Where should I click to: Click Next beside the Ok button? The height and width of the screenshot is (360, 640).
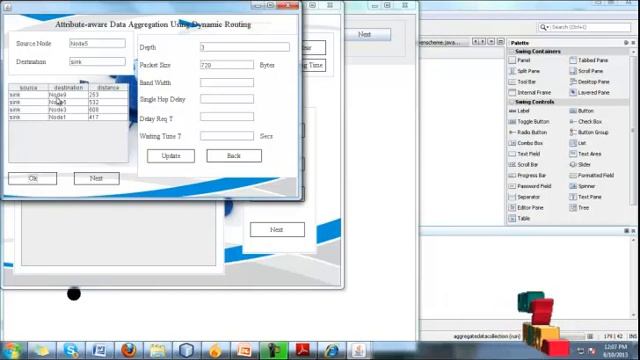click(97, 178)
